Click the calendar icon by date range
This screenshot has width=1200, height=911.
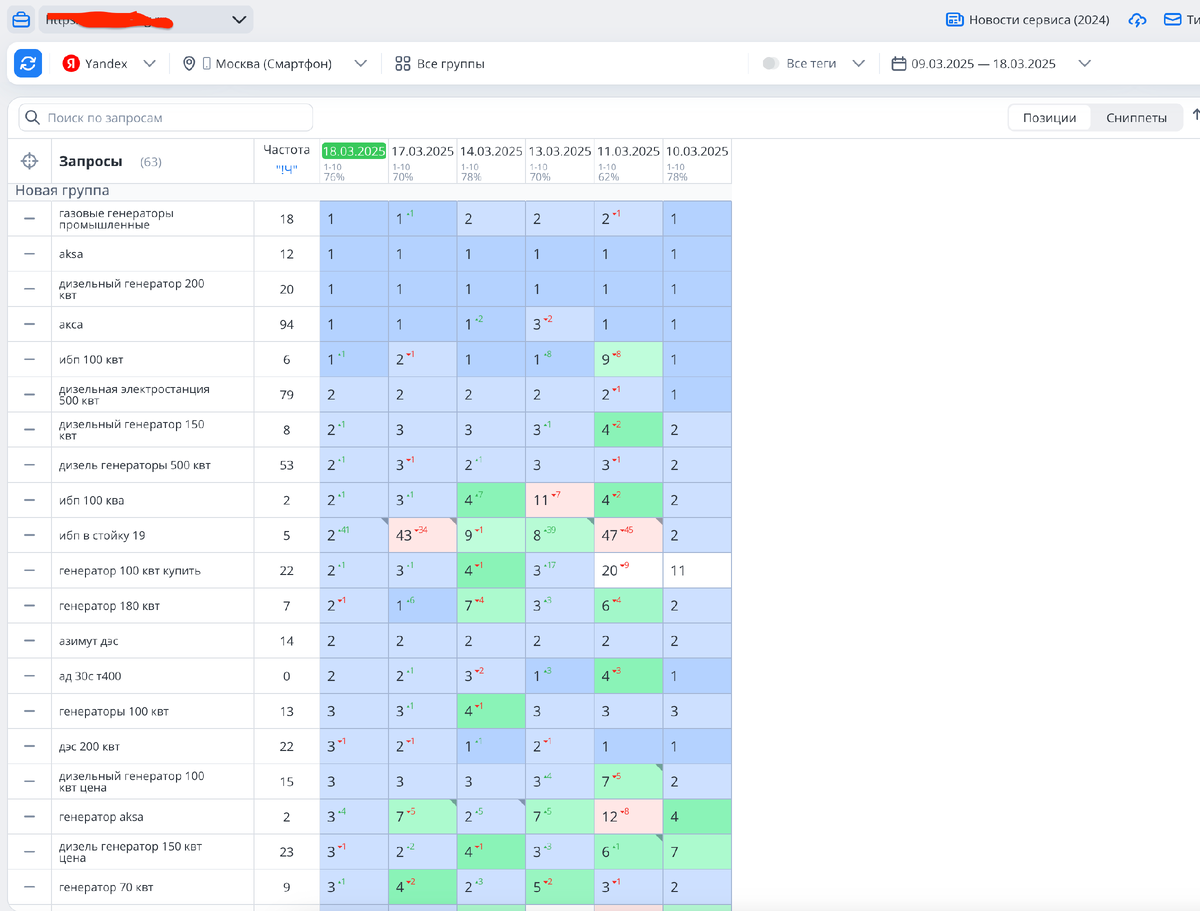pos(899,63)
